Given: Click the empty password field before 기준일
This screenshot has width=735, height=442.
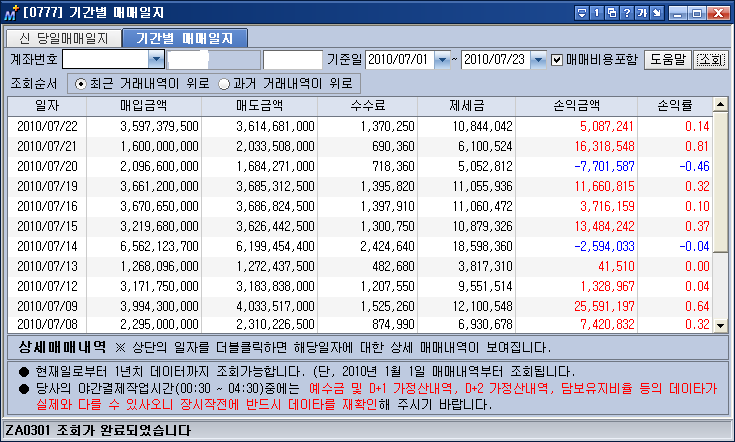Looking at the screenshot, I should 293,60.
